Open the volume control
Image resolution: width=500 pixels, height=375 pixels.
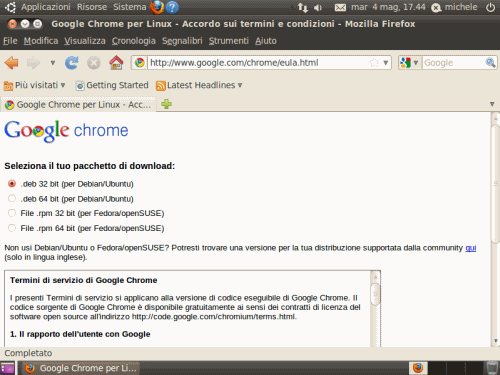pyautogui.click(x=318, y=7)
